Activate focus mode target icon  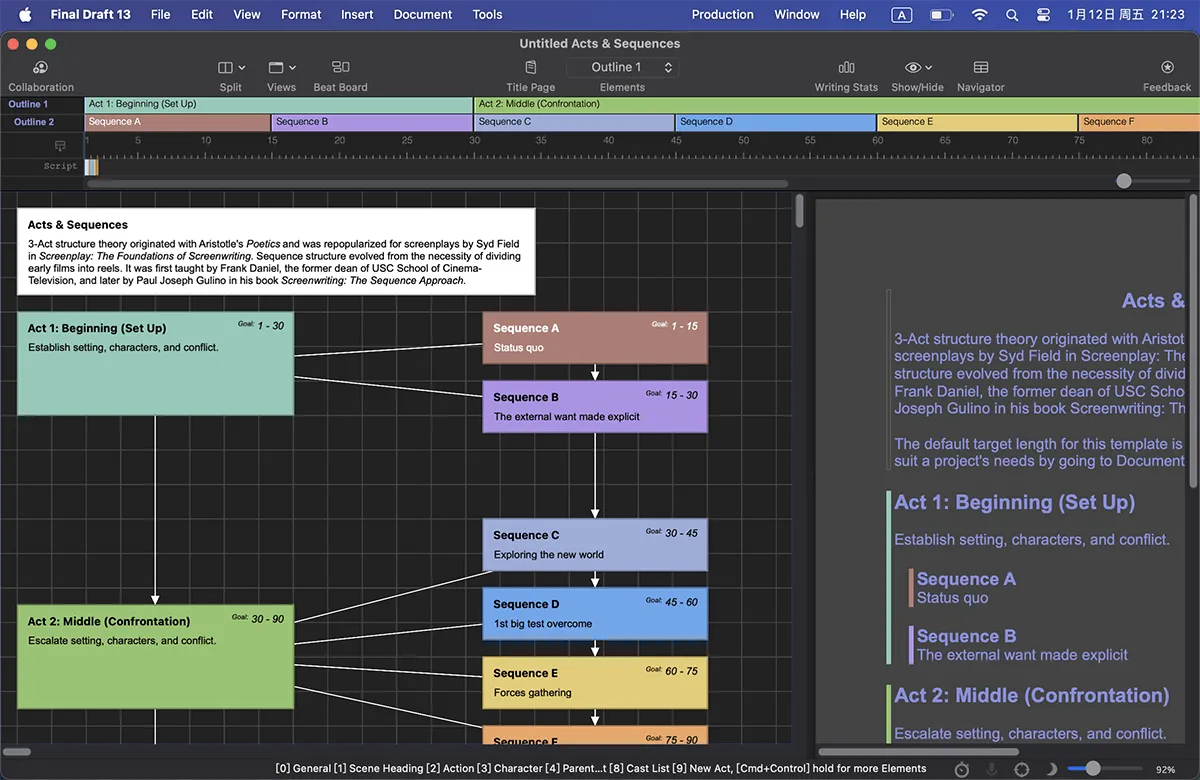click(1021, 769)
